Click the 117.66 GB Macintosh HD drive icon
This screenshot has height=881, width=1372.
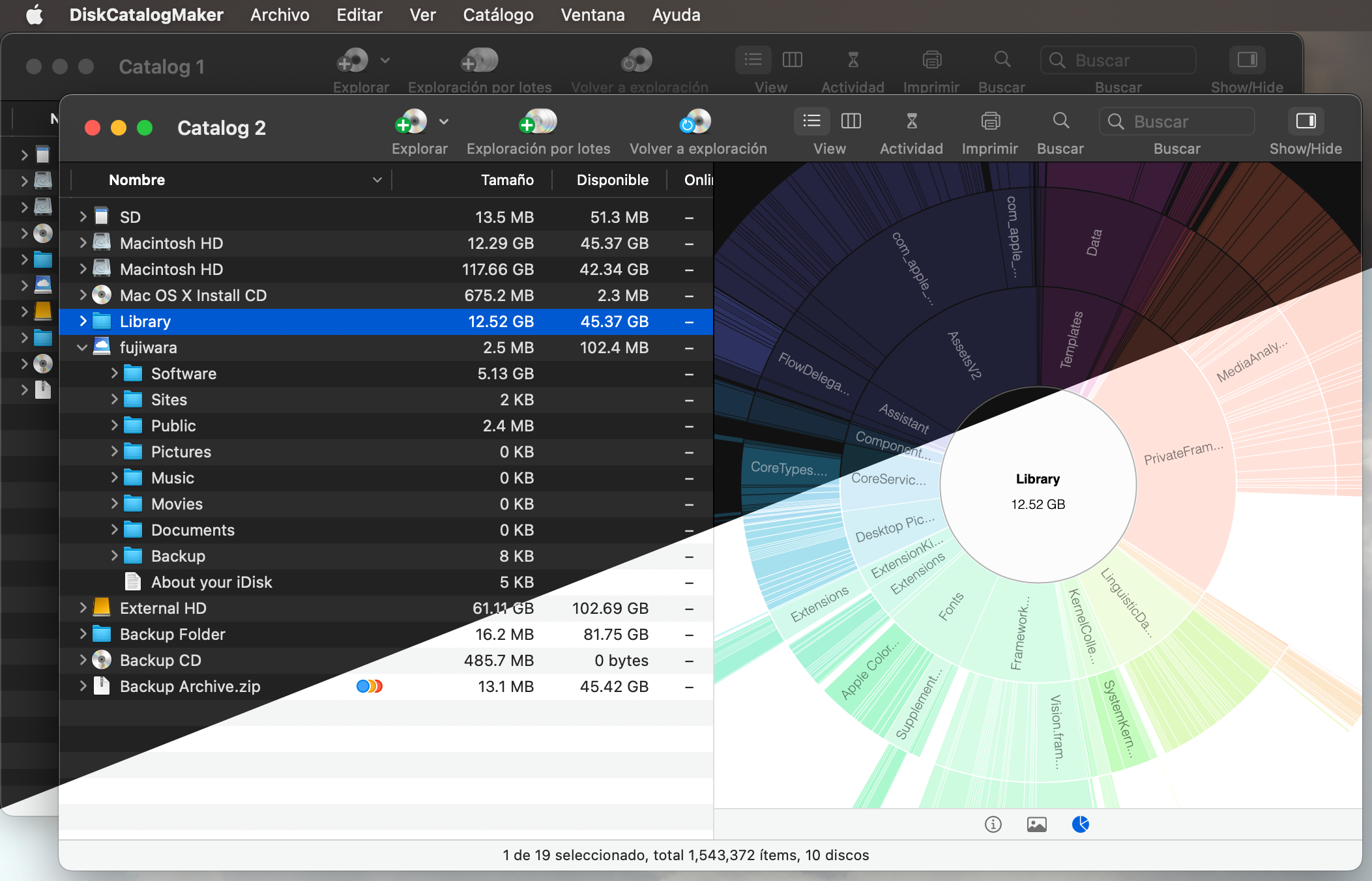102,268
